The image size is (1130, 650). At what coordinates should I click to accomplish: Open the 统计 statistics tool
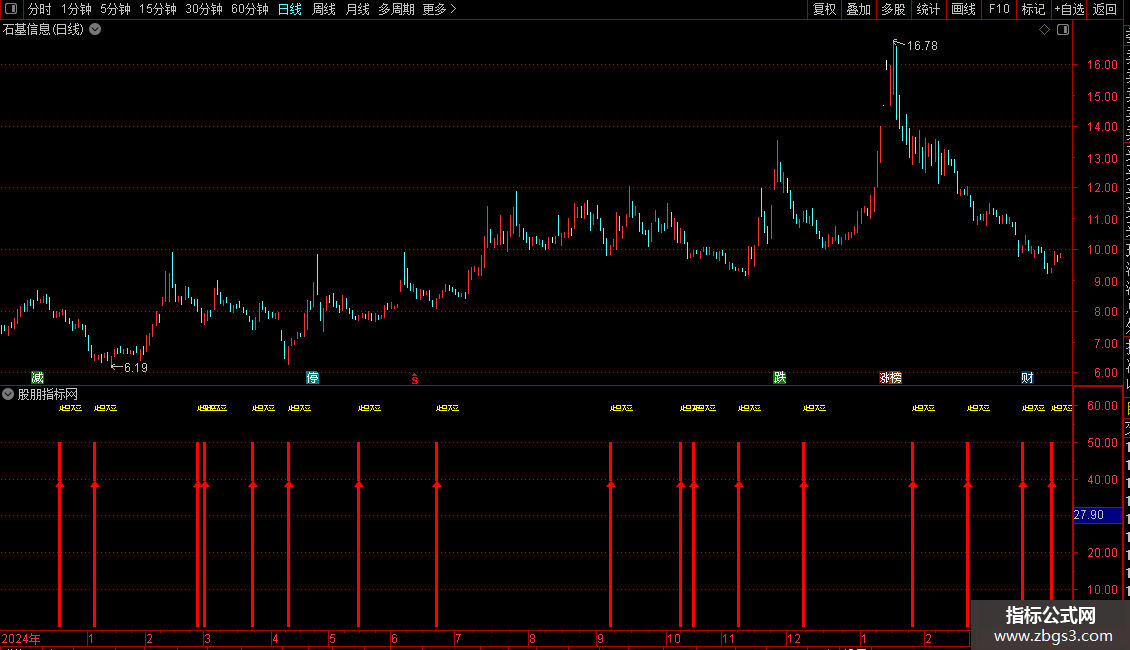[927, 9]
